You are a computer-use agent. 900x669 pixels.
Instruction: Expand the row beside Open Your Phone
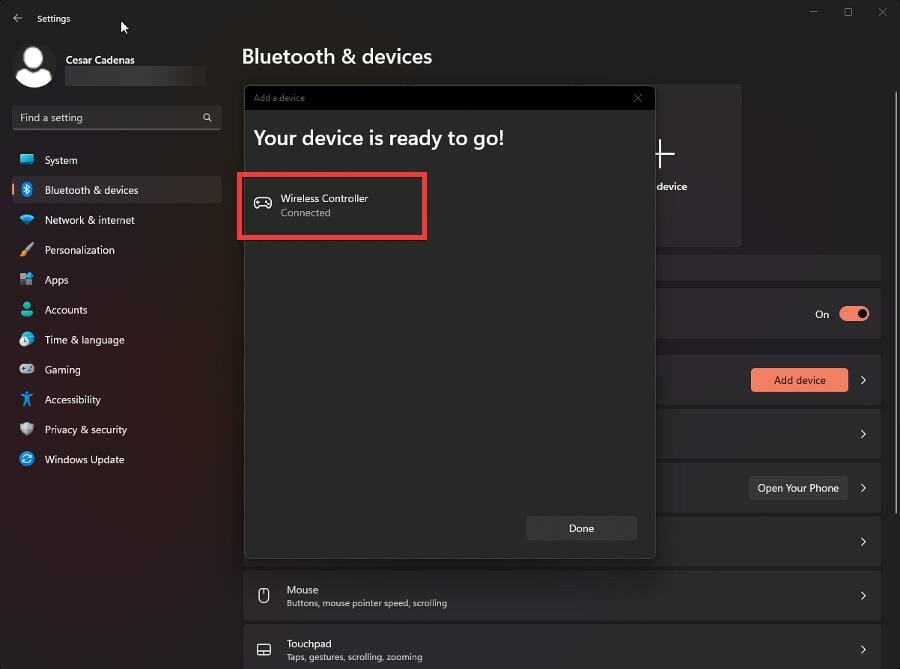pos(863,488)
